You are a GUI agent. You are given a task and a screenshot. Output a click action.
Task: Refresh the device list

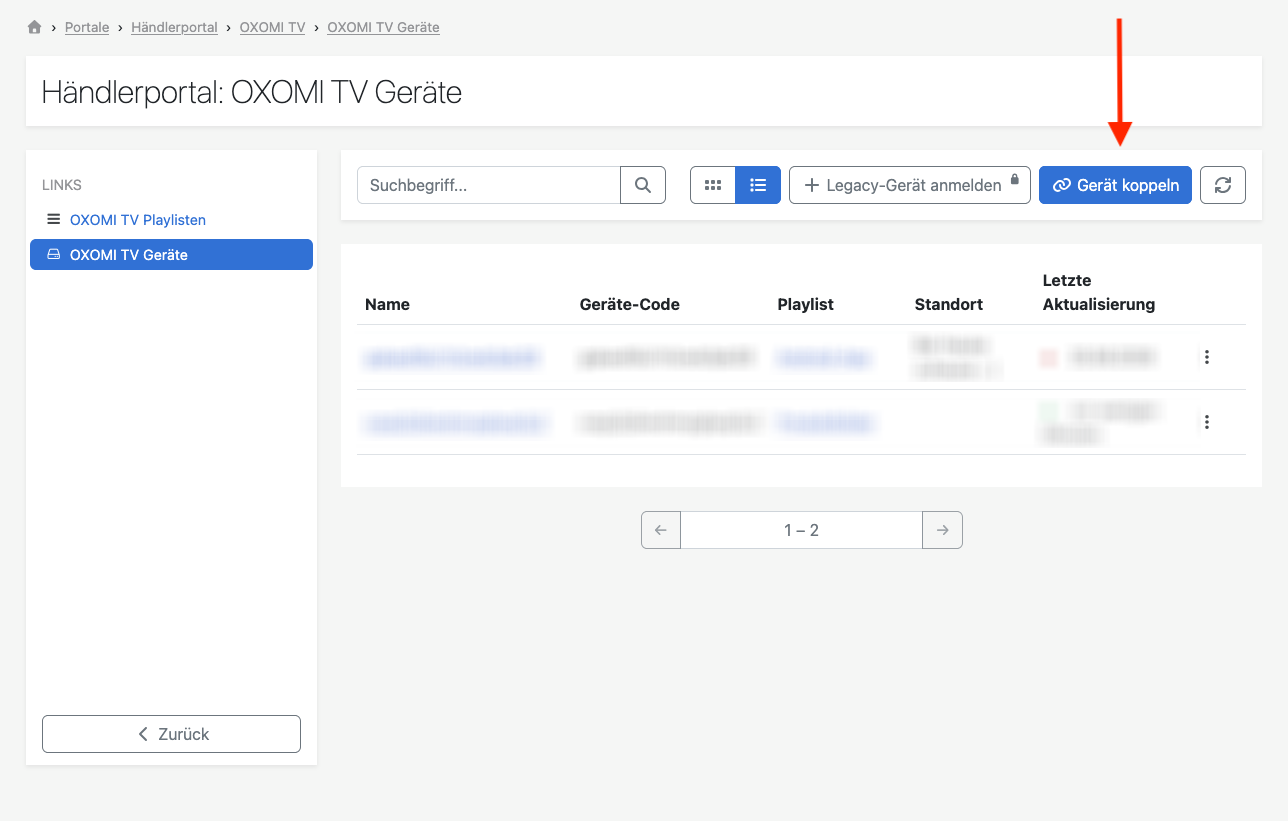coord(1223,185)
